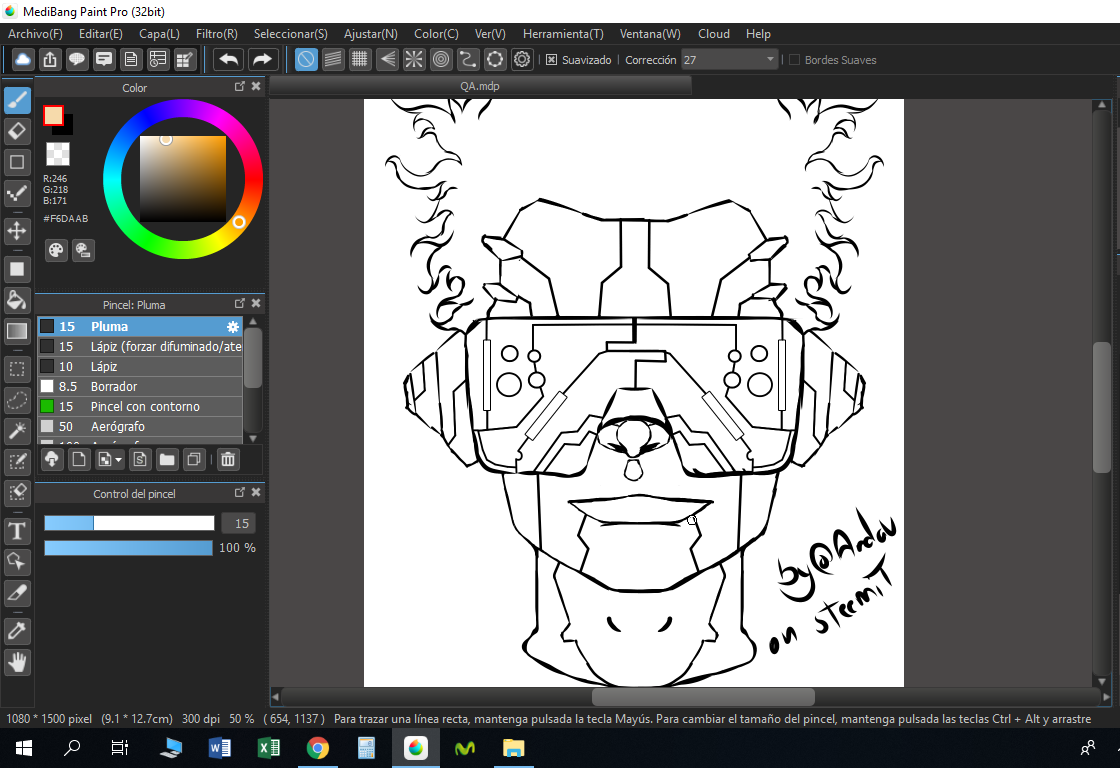Select the Lasso selection tool
This screenshot has width=1120, height=768.
coord(17,400)
